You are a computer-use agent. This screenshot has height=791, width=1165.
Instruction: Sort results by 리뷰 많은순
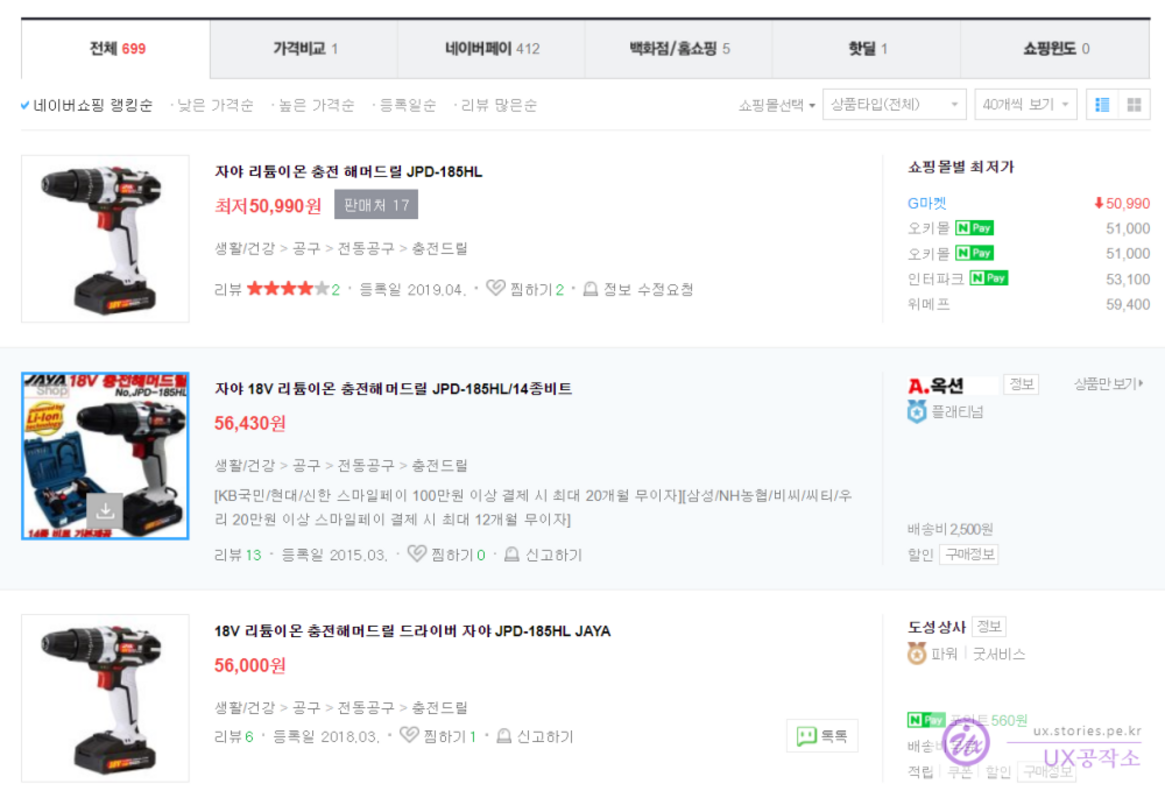tap(498, 105)
